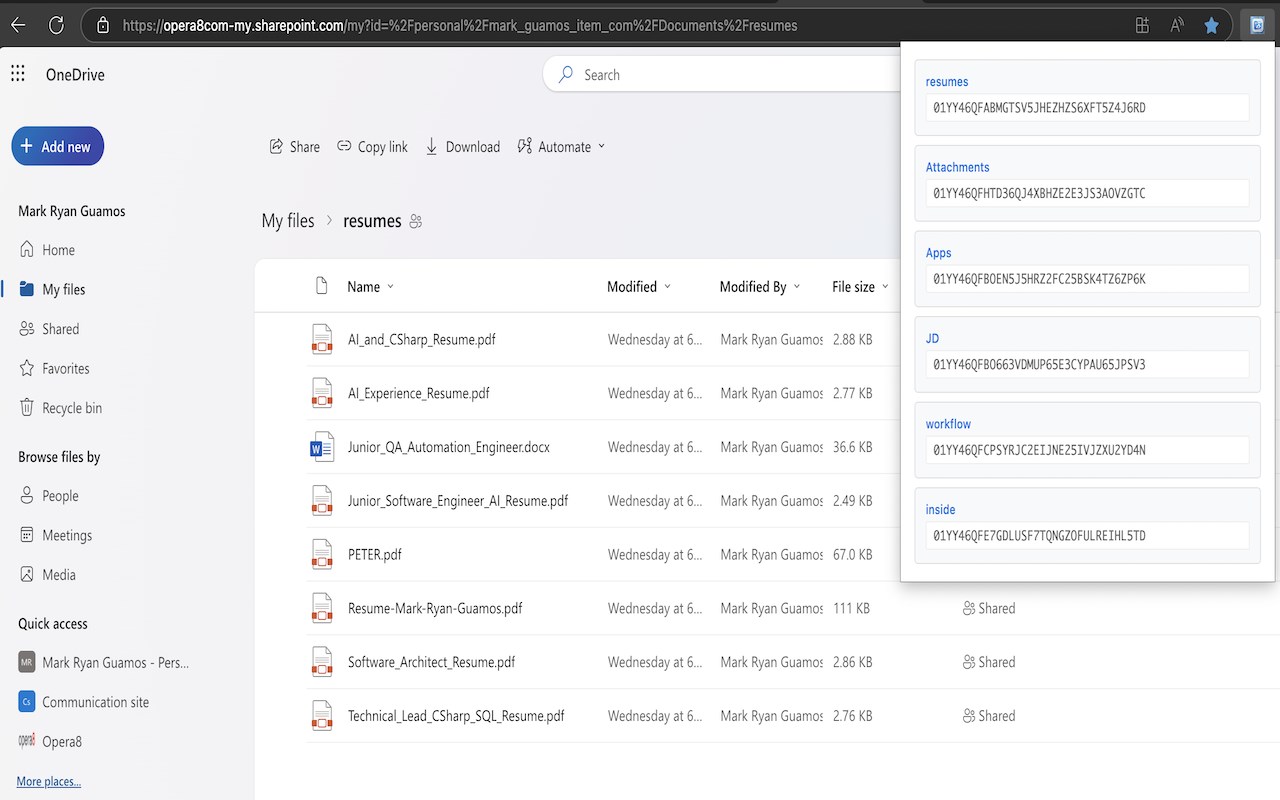Click the browser reload button

coord(57,26)
